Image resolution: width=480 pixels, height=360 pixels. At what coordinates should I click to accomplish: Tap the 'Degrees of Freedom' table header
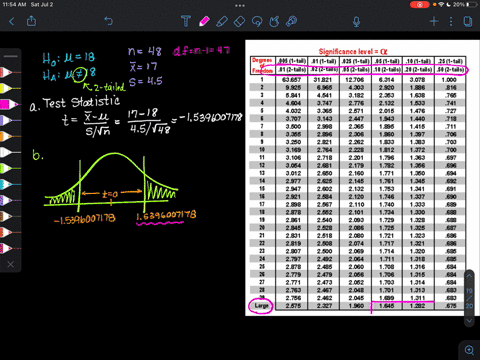262,65
